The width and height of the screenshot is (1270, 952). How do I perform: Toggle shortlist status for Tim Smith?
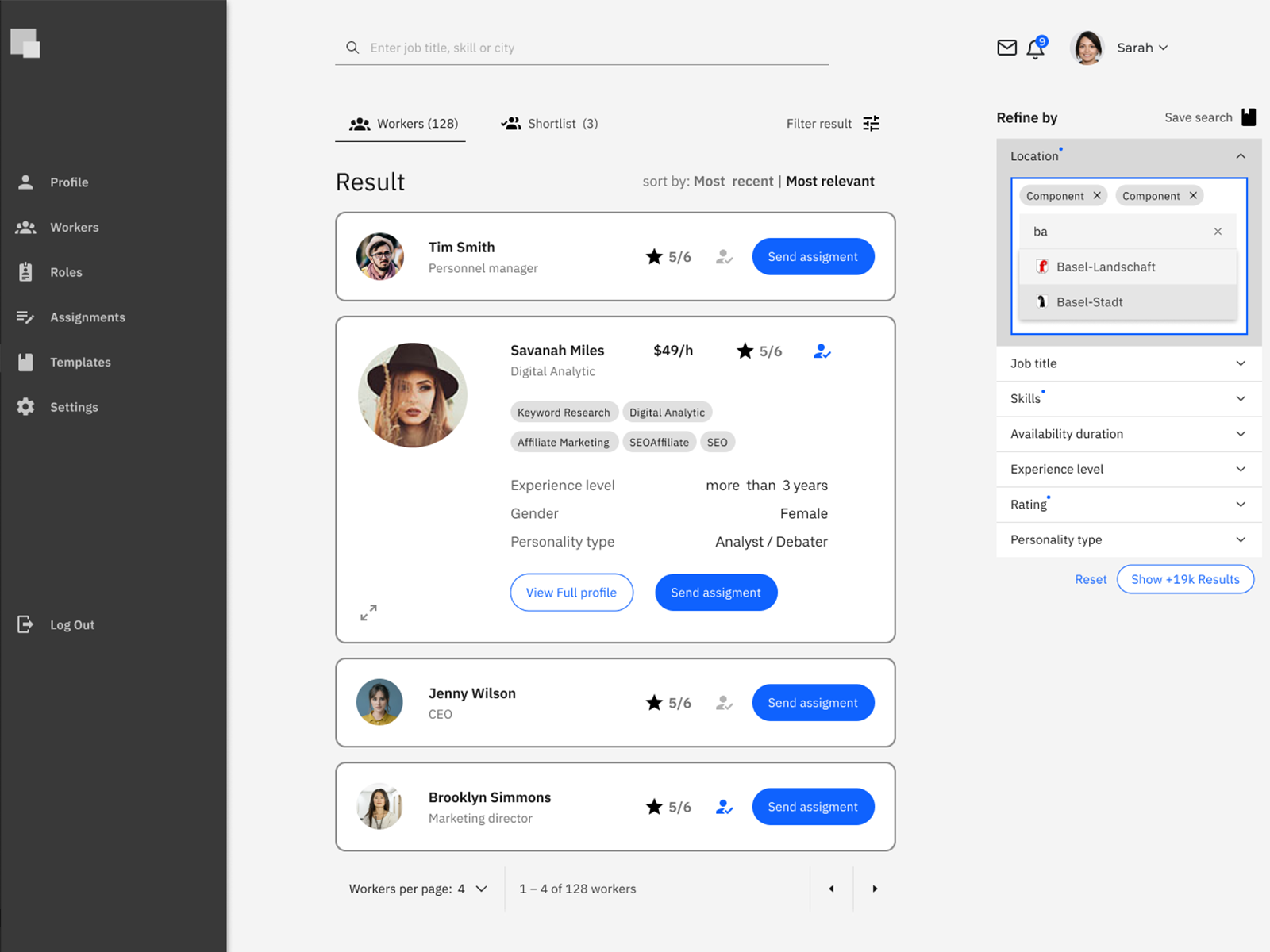pyautogui.click(x=724, y=256)
